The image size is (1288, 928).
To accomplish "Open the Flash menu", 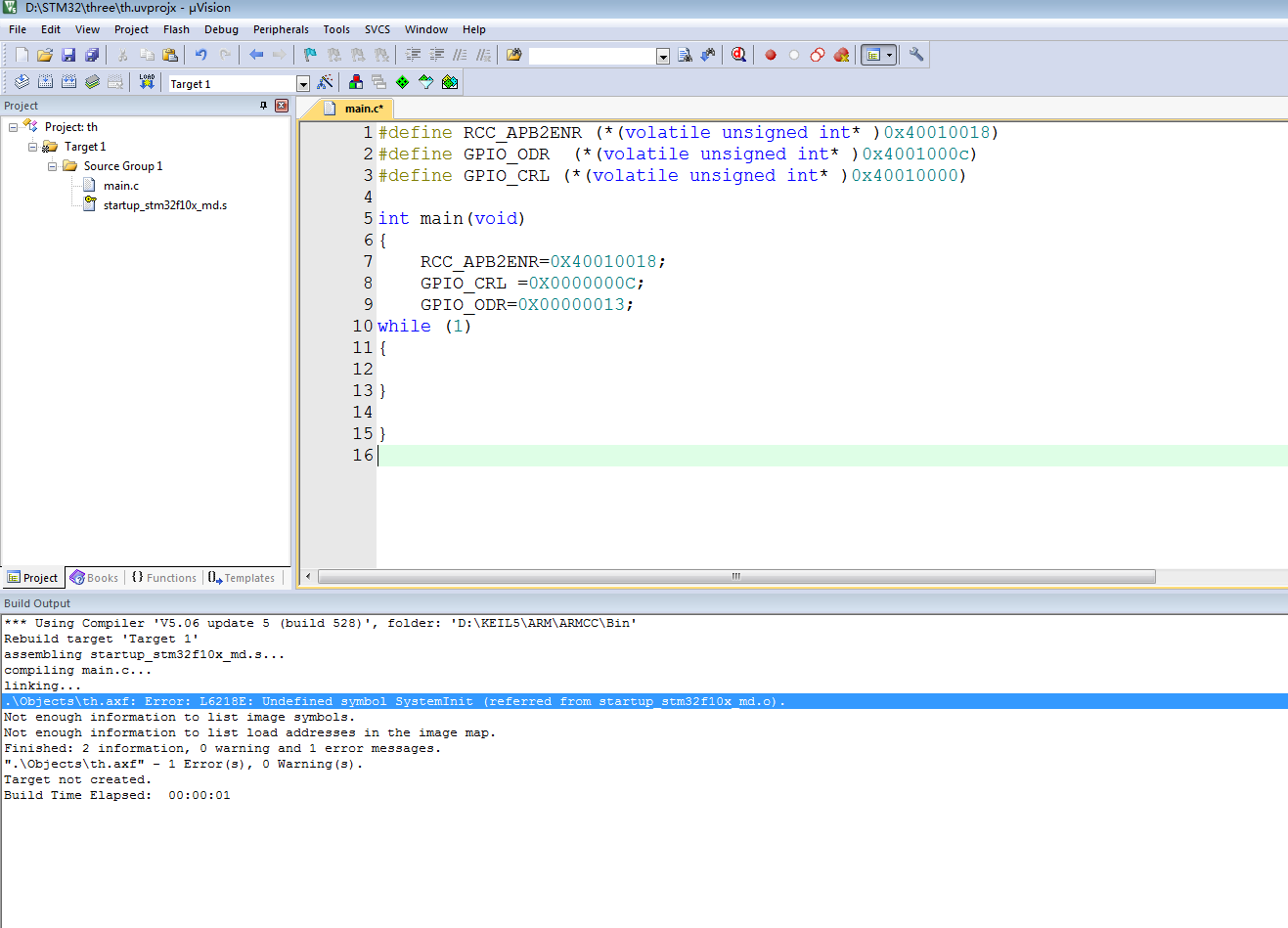I will pyautogui.click(x=176, y=29).
